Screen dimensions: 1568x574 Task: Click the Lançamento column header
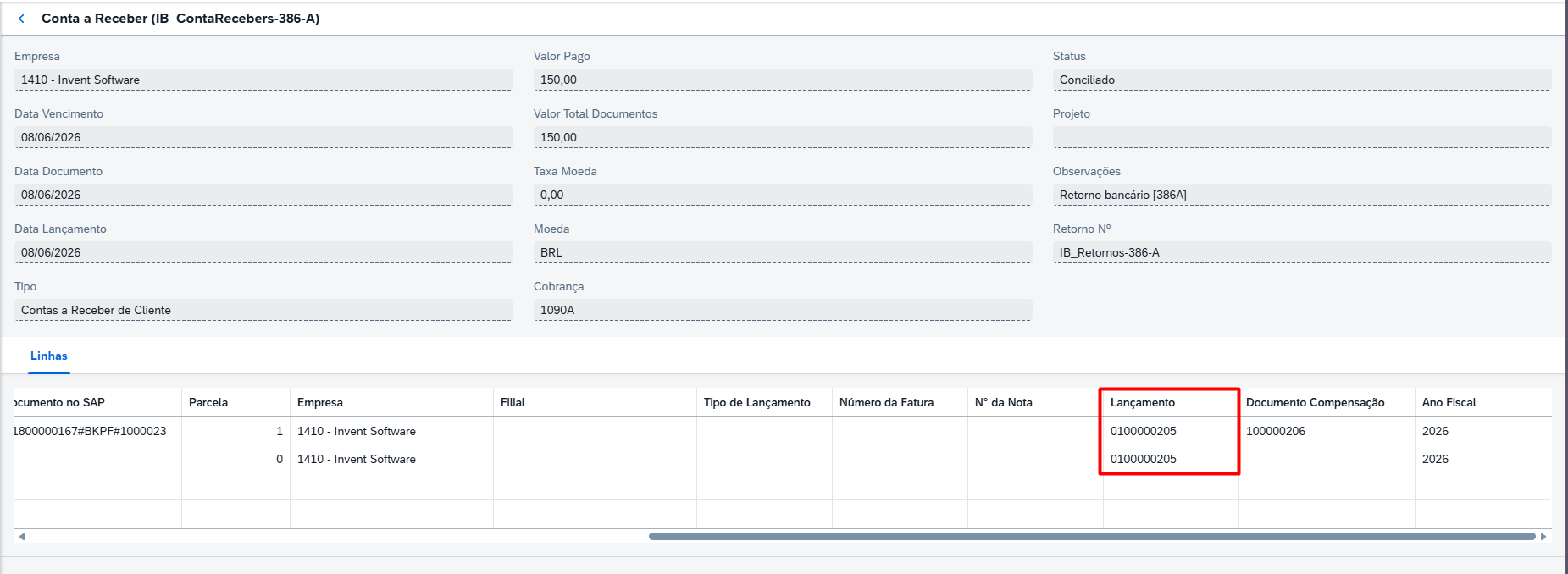1172,402
